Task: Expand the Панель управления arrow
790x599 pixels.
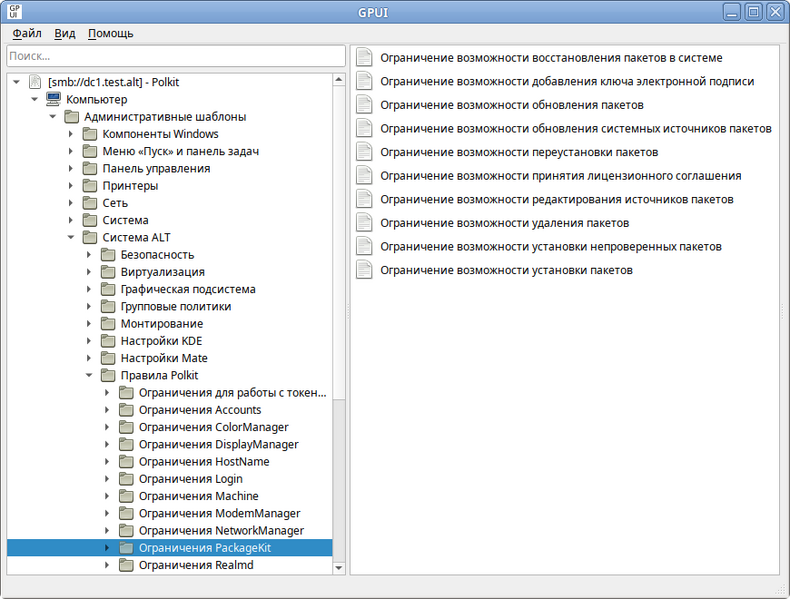Action: [x=71, y=168]
